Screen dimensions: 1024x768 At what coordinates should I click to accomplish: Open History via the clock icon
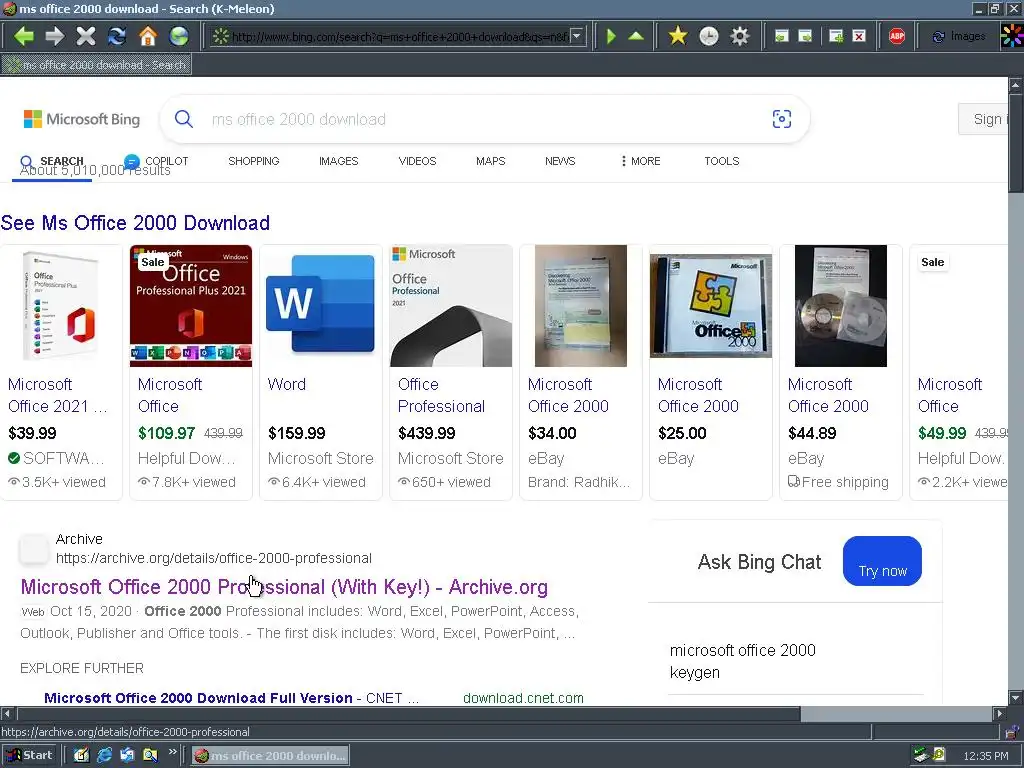(709, 36)
